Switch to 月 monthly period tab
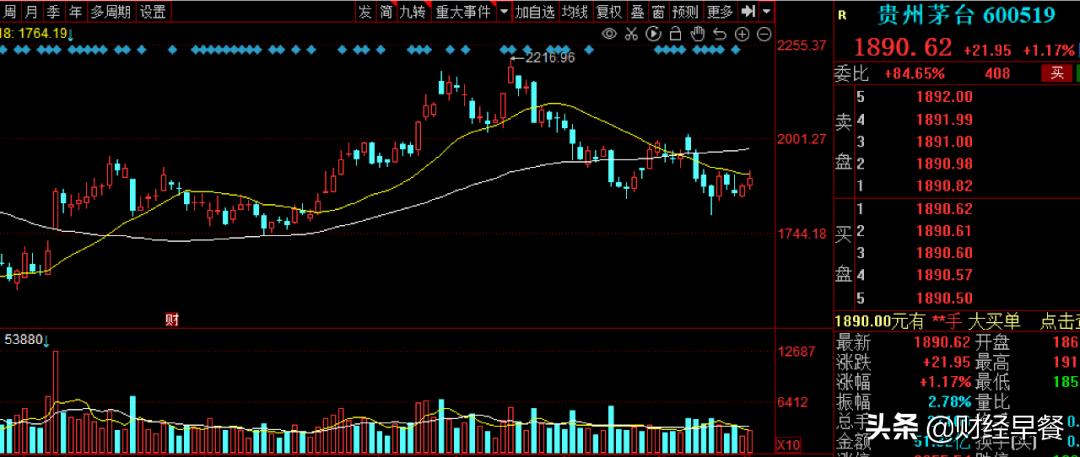This screenshot has width=1080, height=457. (30, 12)
